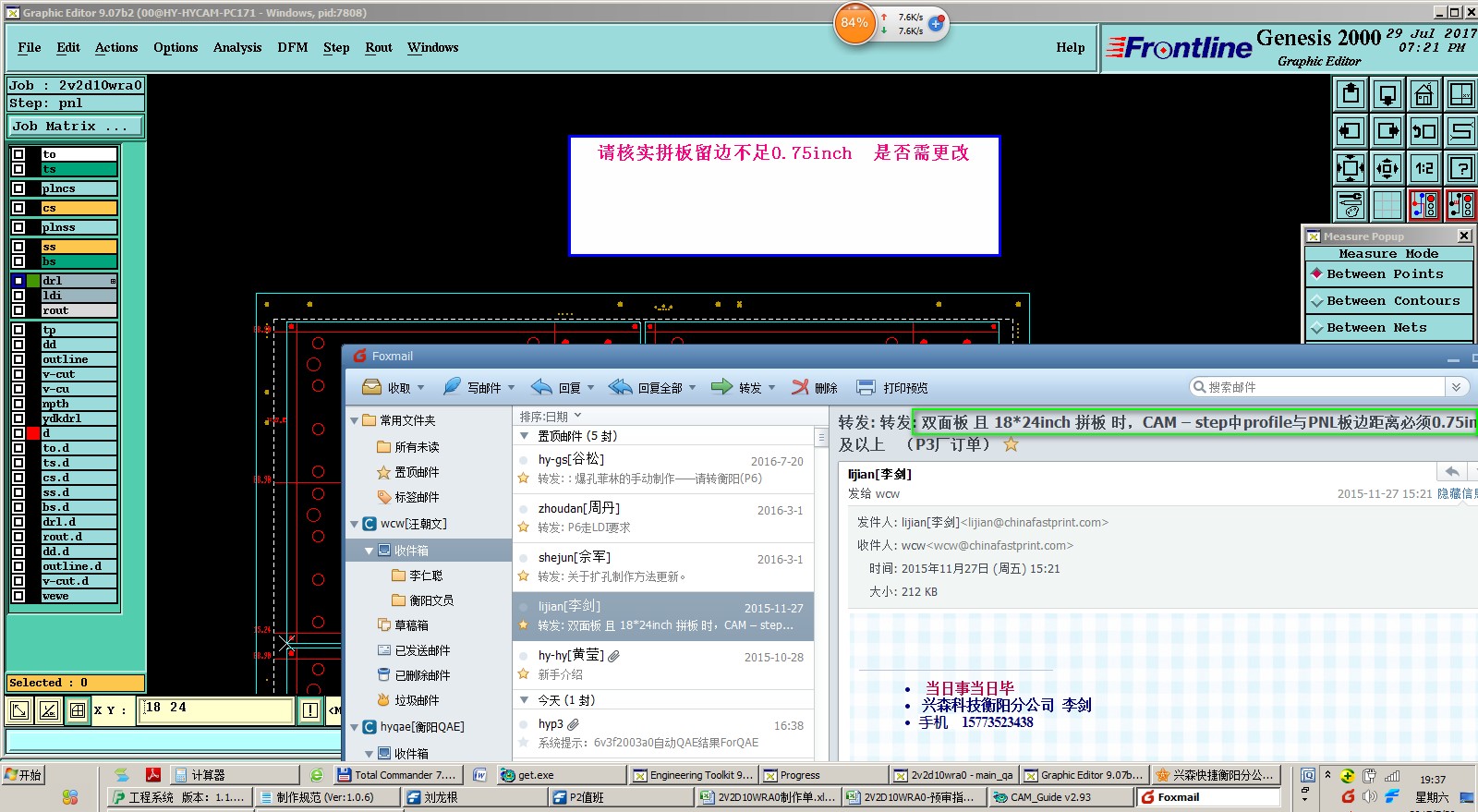
Task: Click the 隐藏信息 link in message header
Action: [x=1457, y=494]
